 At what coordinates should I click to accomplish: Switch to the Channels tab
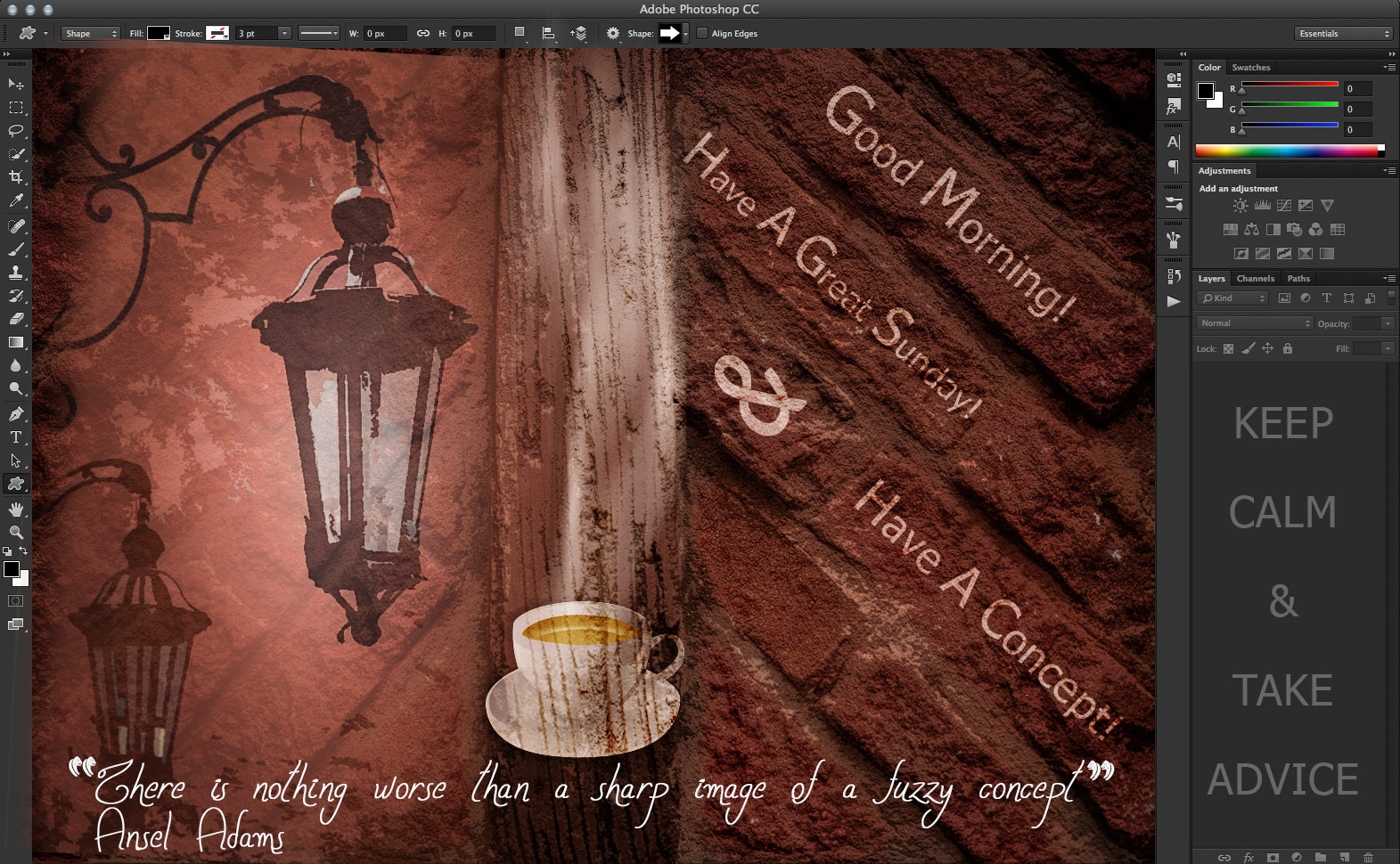pyautogui.click(x=1256, y=279)
